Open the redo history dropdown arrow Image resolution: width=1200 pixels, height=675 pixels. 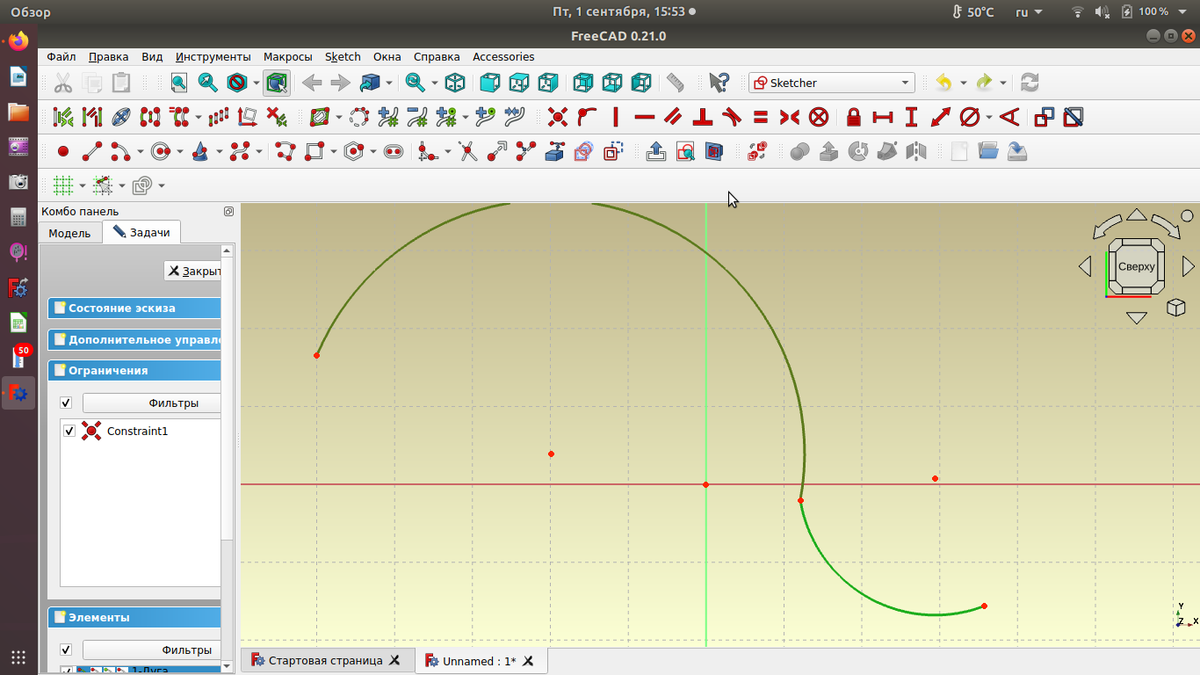tap(1003, 83)
